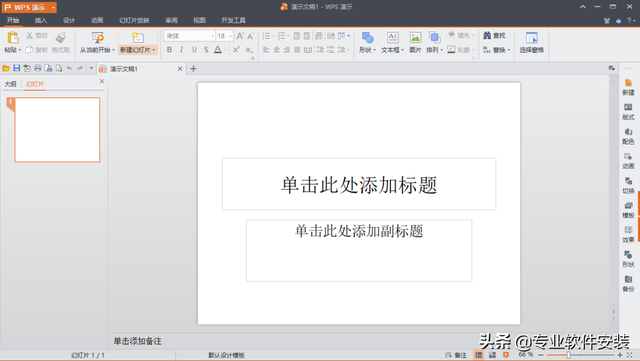Select the Format Painter brush

coord(61,38)
